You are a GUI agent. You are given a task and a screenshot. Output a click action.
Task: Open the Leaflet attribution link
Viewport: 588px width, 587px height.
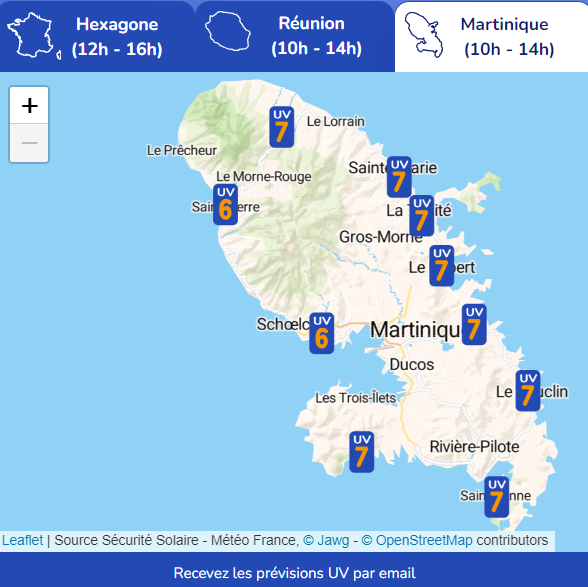pos(22,540)
